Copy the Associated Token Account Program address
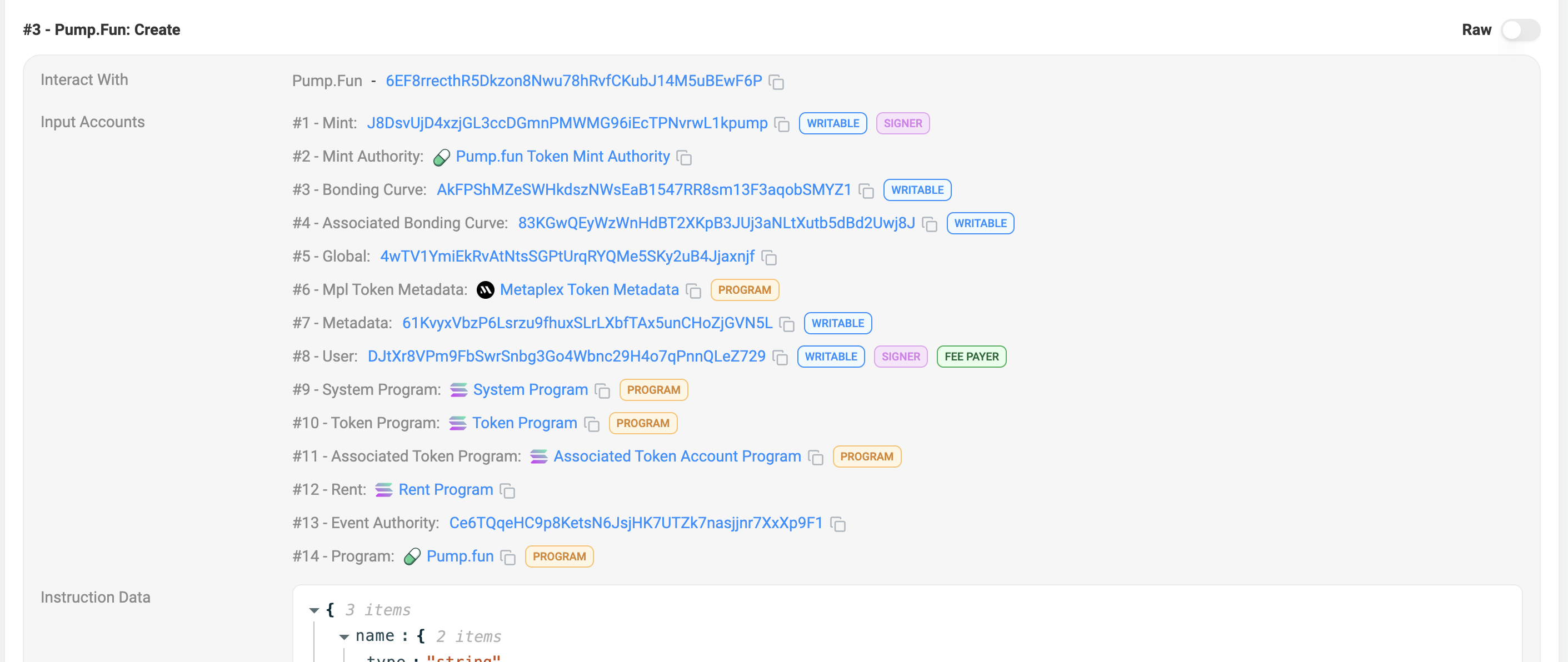This screenshot has width=1568, height=662. [815, 458]
